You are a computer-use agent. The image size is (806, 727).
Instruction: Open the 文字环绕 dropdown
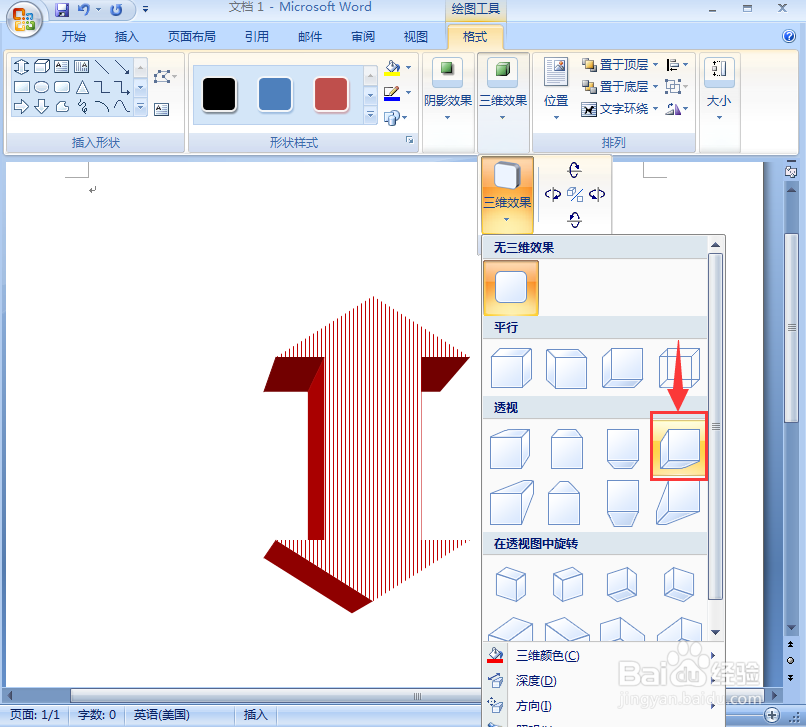click(620, 108)
